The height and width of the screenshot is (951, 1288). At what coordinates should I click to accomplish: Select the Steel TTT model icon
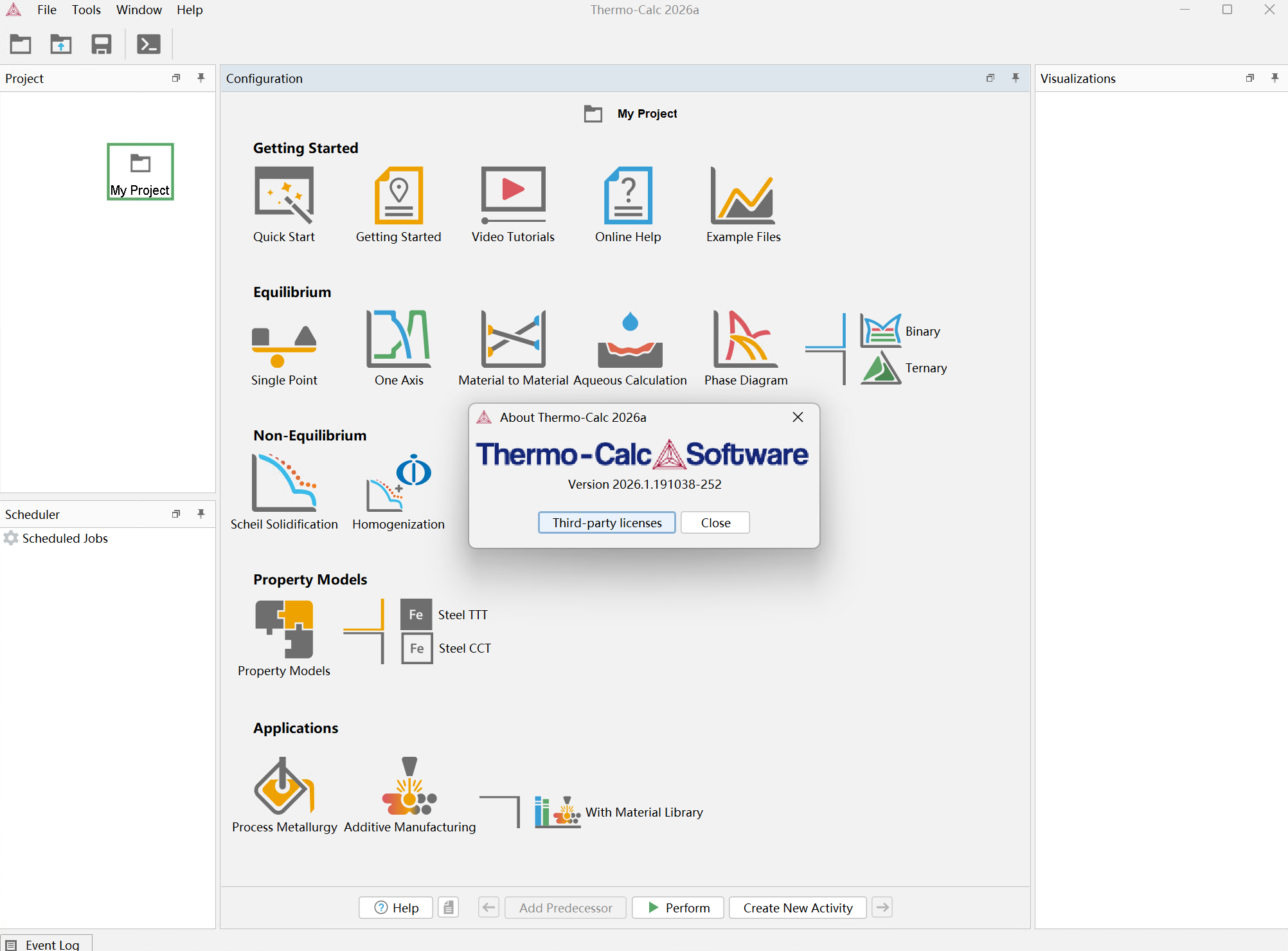(x=416, y=615)
